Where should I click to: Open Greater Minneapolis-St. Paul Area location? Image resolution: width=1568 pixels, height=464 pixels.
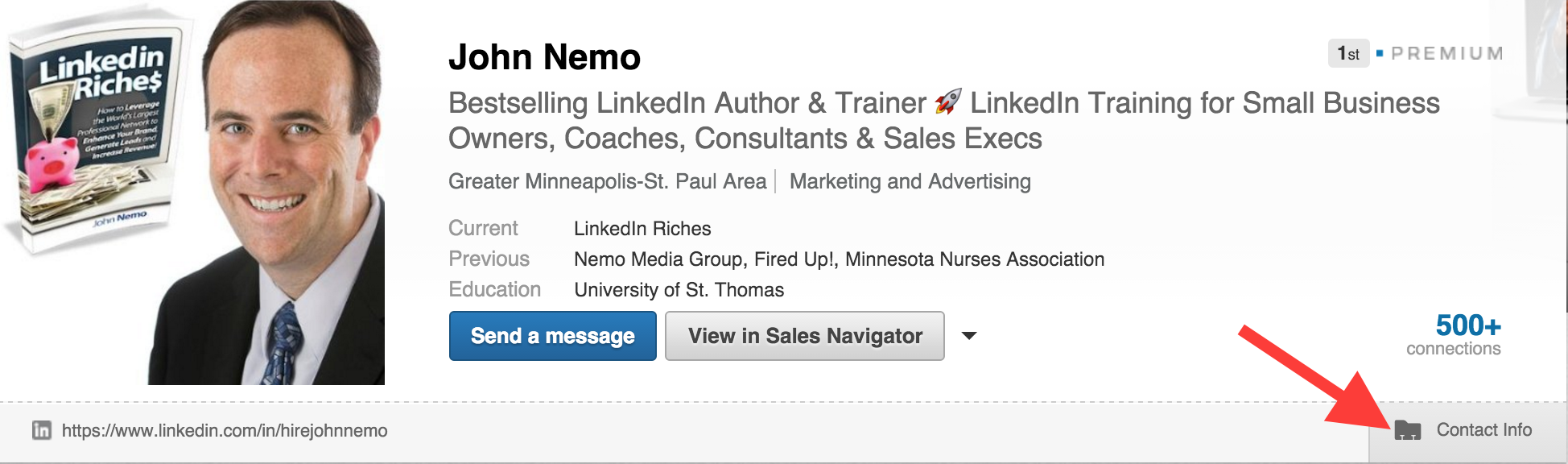pyautogui.click(x=606, y=181)
